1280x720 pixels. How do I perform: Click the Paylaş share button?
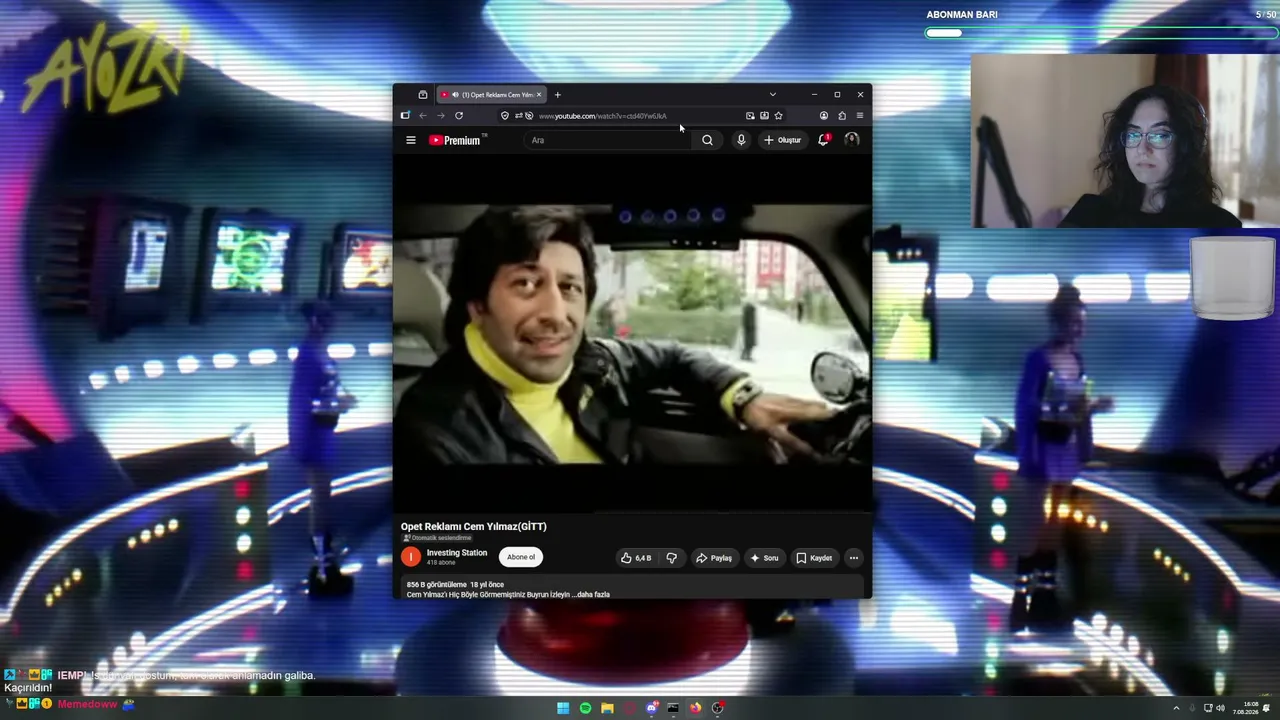(x=714, y=558)
